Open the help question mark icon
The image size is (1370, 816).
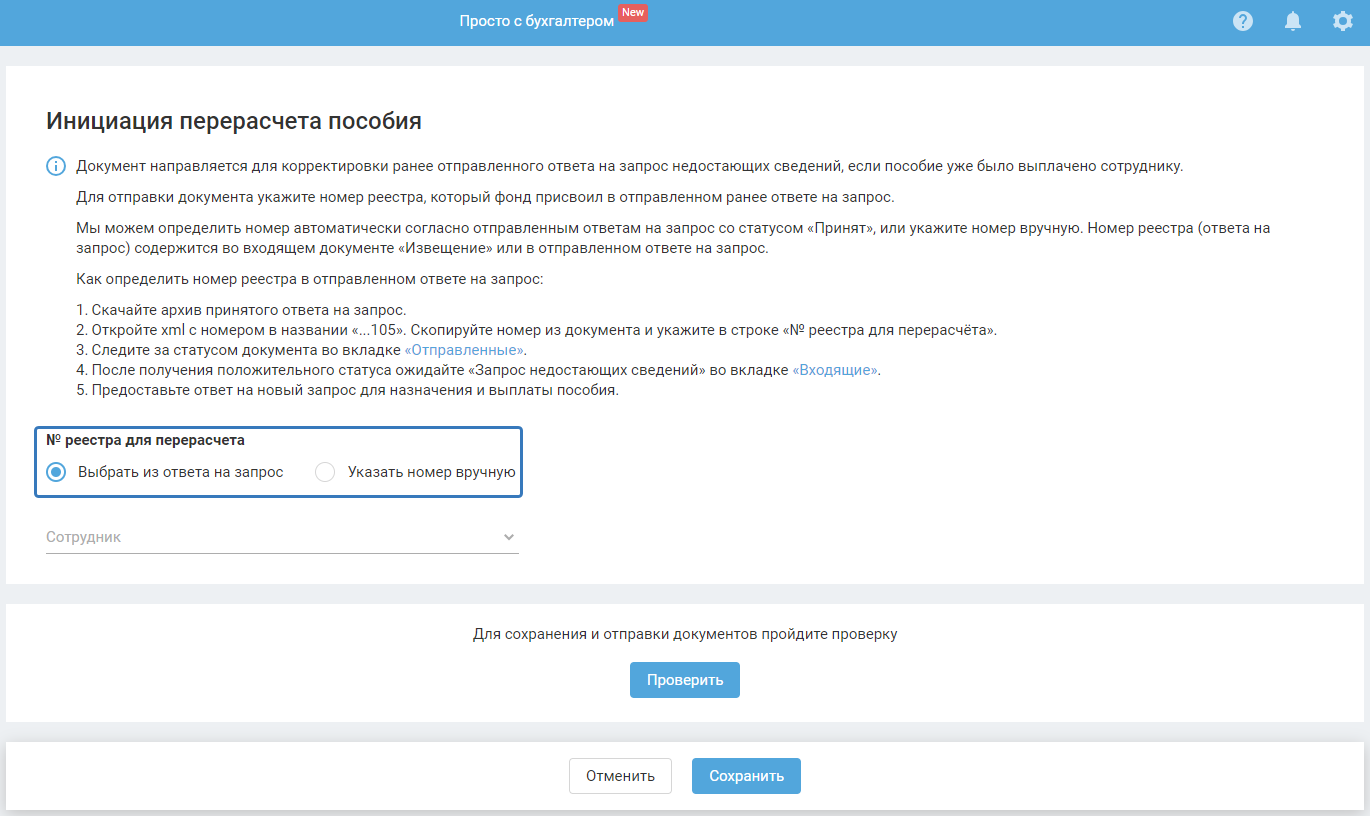click(1243, 21)
